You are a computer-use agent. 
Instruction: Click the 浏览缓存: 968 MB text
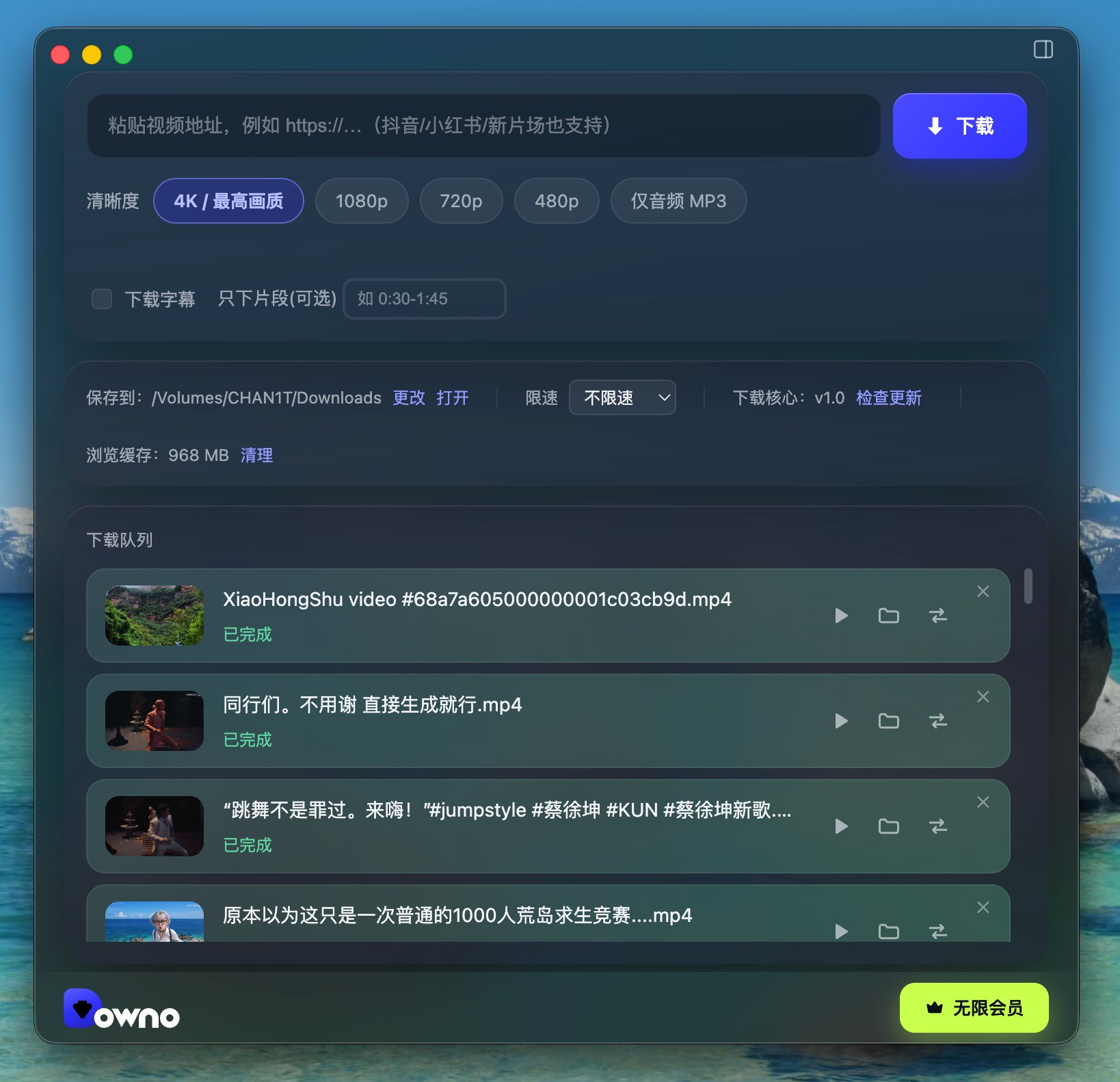(x=157, y=455)
